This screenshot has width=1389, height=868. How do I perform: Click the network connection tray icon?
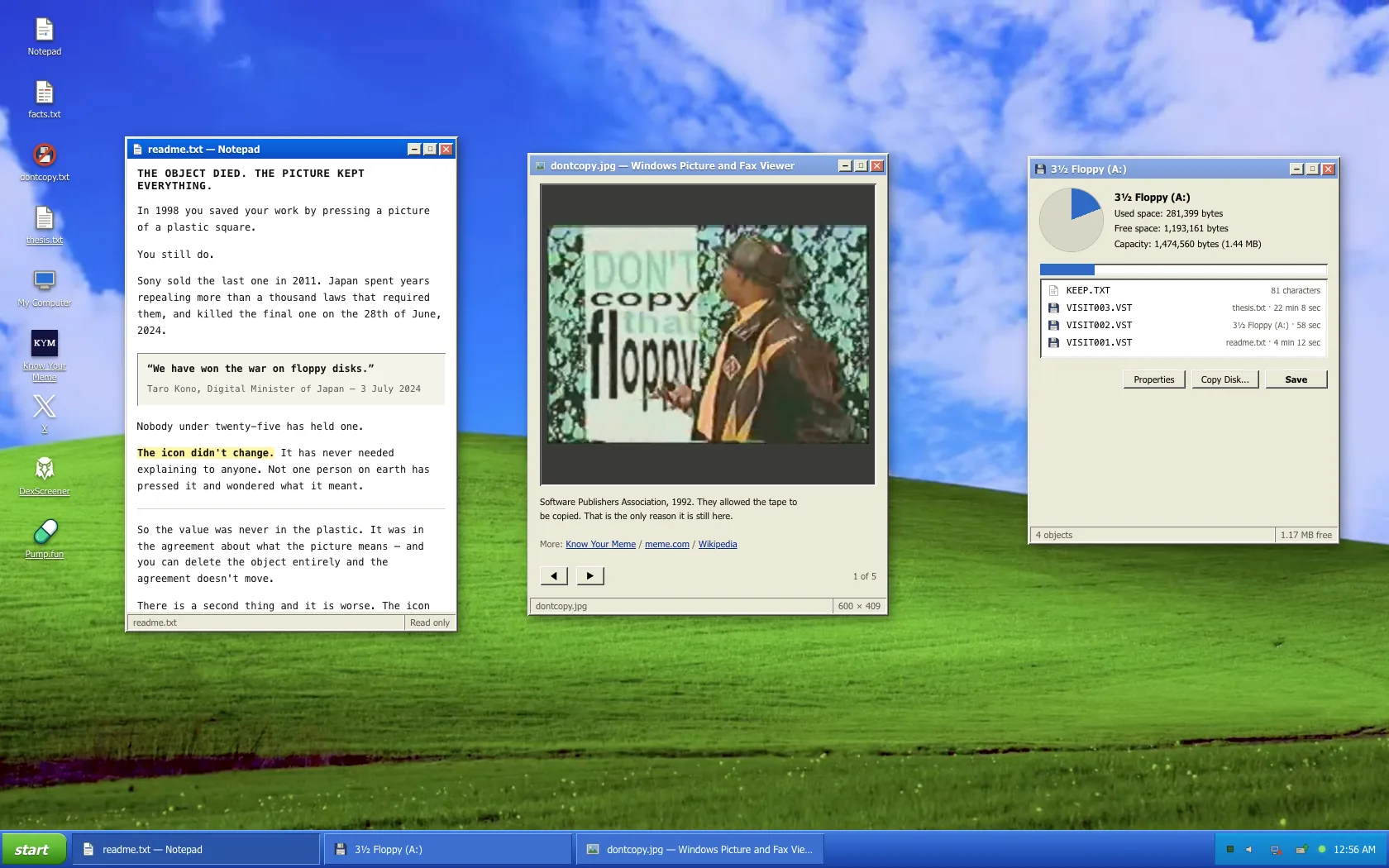tap(1276, 850)
